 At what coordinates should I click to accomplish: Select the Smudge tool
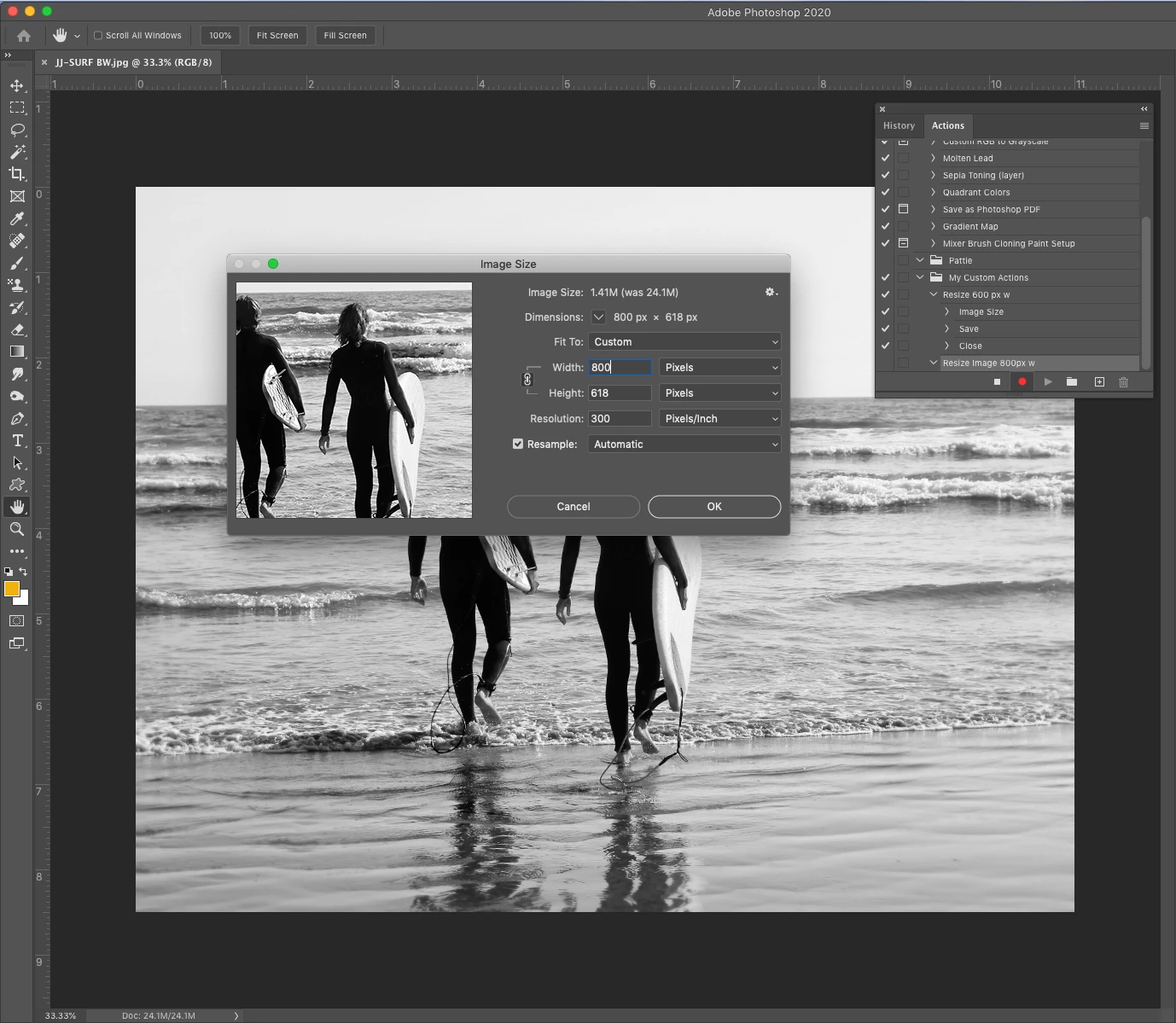(x=17, y=374)
